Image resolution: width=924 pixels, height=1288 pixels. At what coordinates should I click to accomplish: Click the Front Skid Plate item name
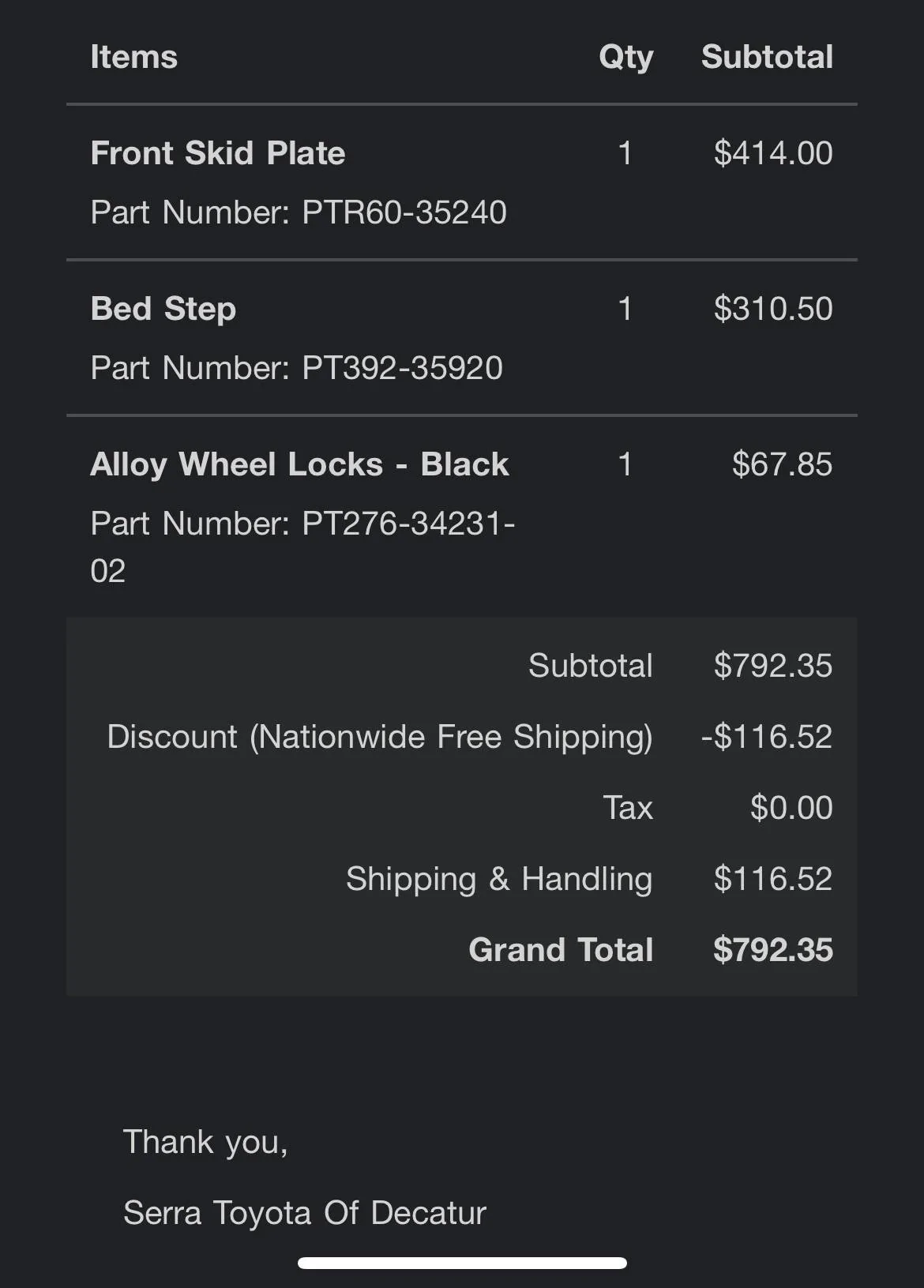[x=218, y=153]
